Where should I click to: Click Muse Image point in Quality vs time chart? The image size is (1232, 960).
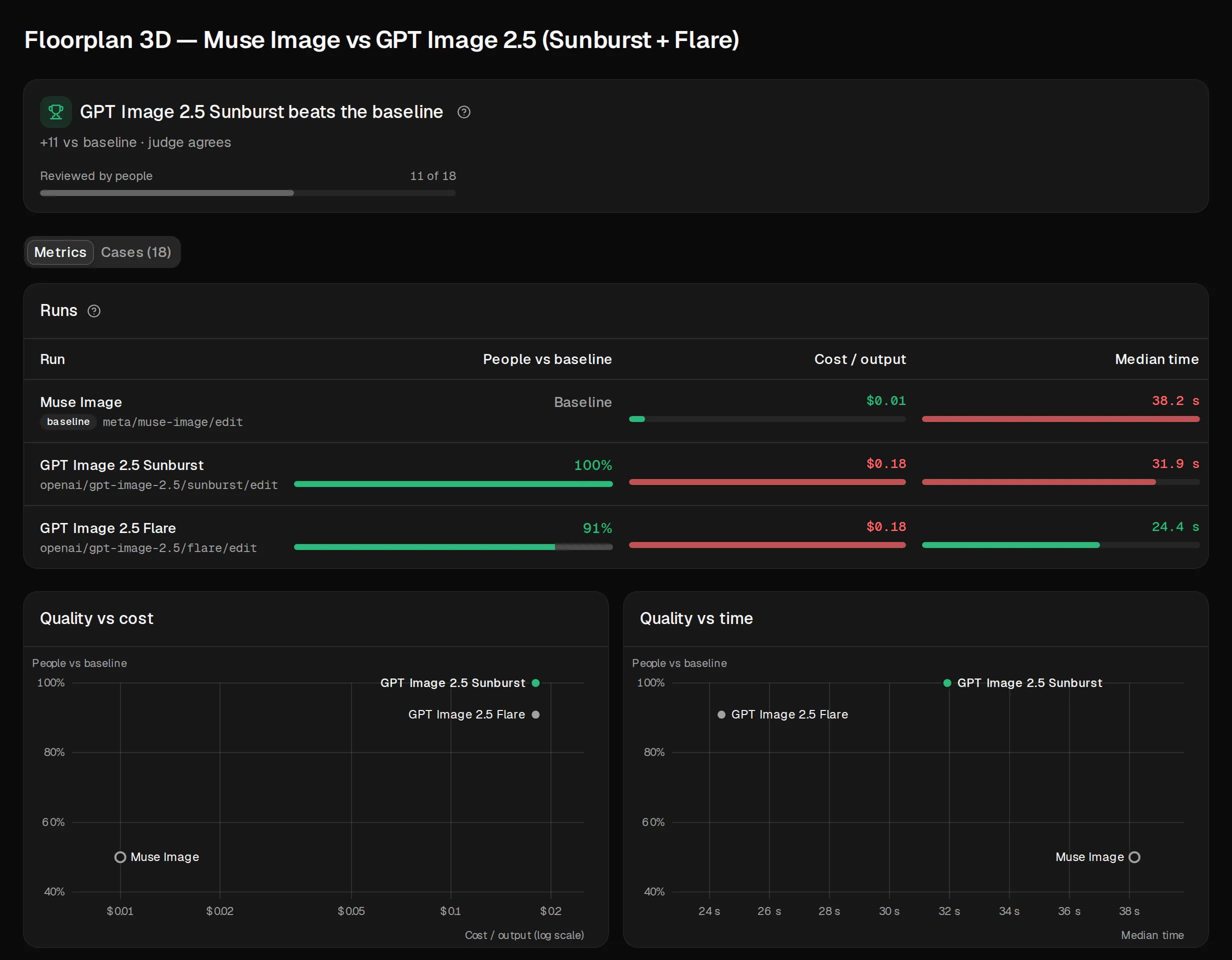1134,857
